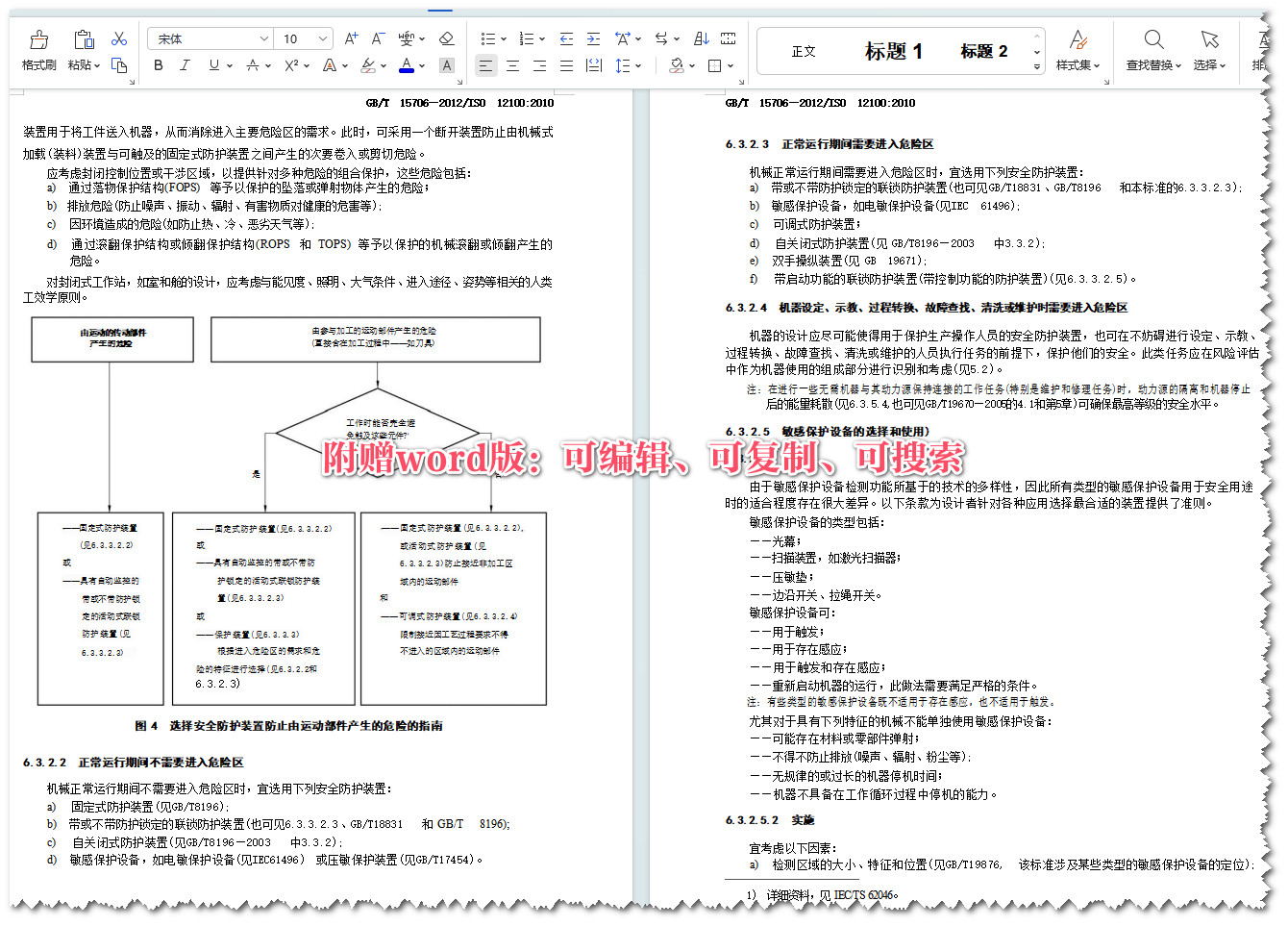Center align text with the alignment icon
Image resolution: width=1288 pixels, height=926 pixels.
click(x=512, y=65)
